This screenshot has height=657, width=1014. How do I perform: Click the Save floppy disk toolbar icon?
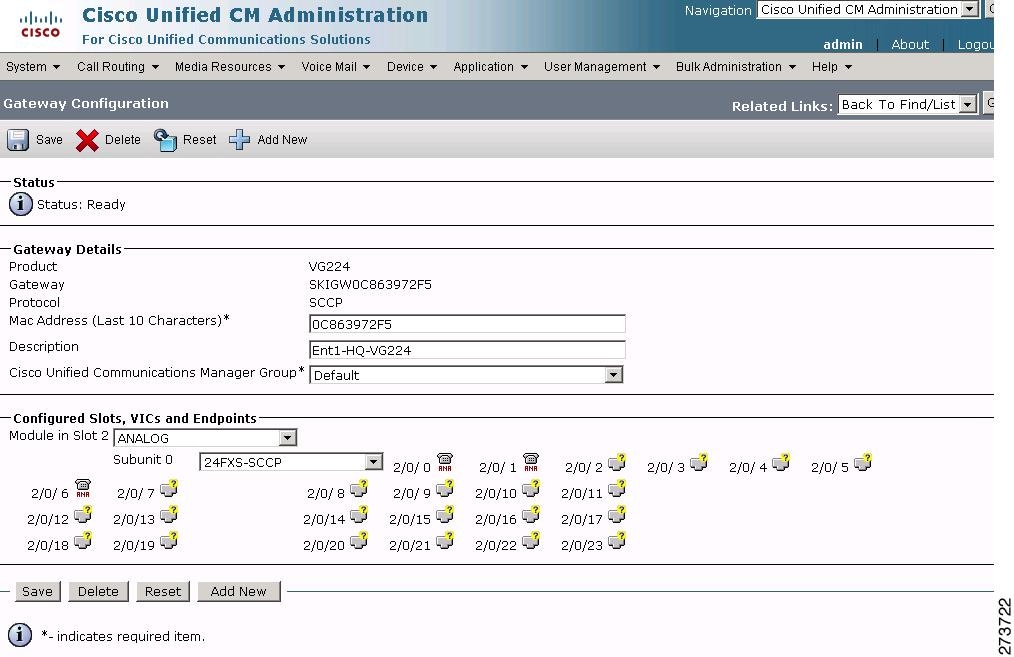tap(17, 140)
